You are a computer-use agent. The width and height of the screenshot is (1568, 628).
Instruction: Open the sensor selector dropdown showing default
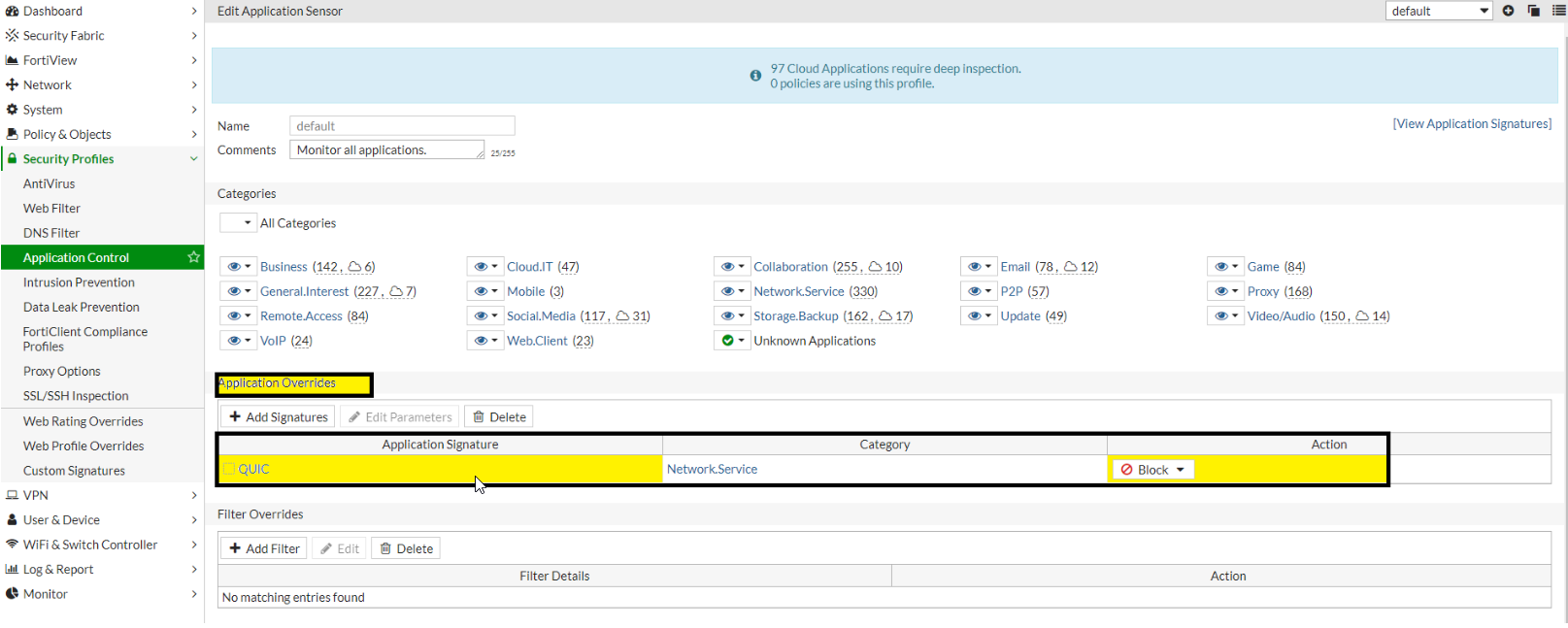click(1439, 11)
